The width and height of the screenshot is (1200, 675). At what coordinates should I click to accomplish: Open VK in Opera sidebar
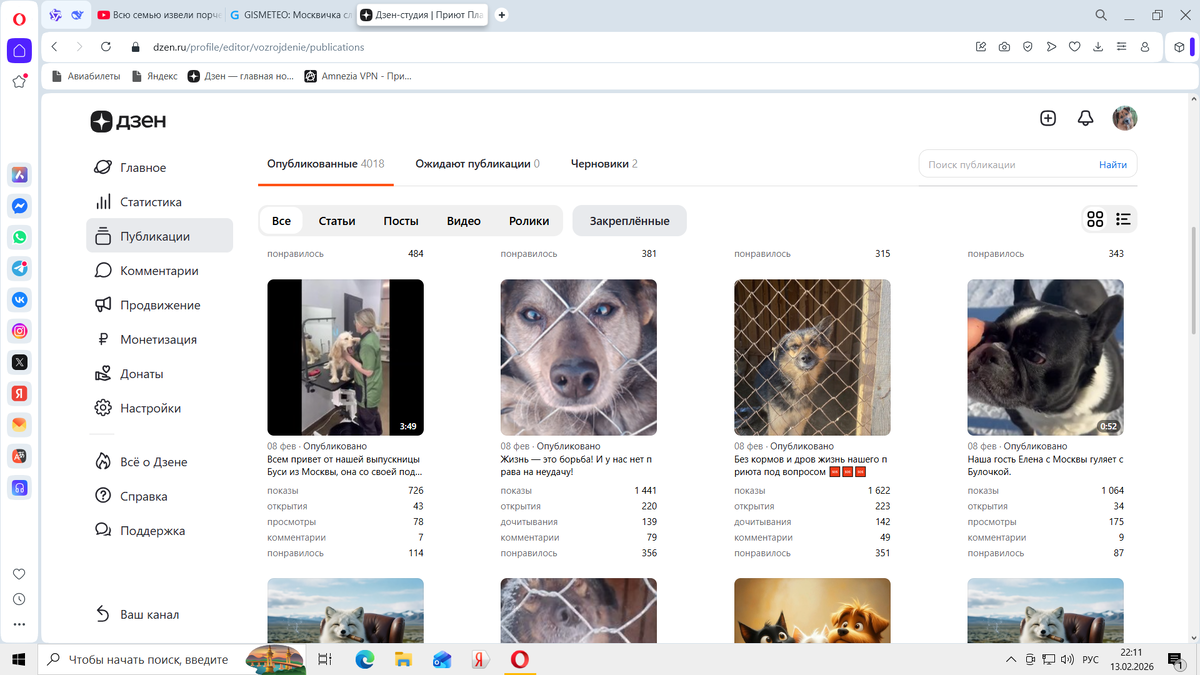click(x=19, y=299)
